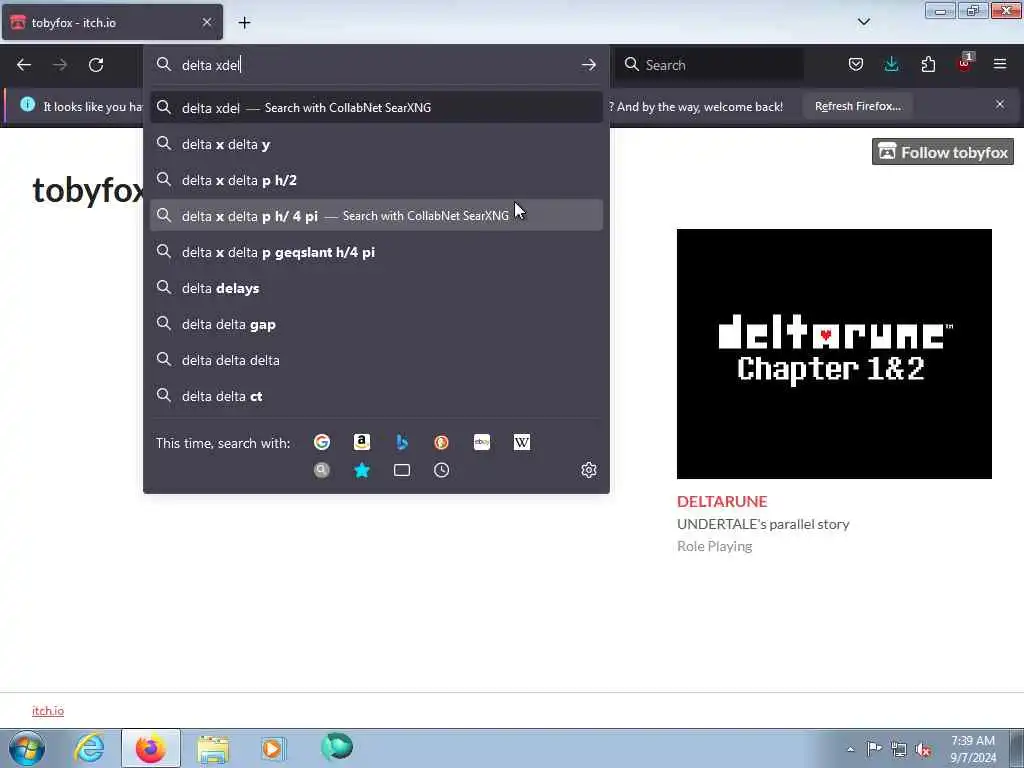Go using the address bar arrow
Viewport: 1024px width, 768px height.
click(x=588, y=65)
